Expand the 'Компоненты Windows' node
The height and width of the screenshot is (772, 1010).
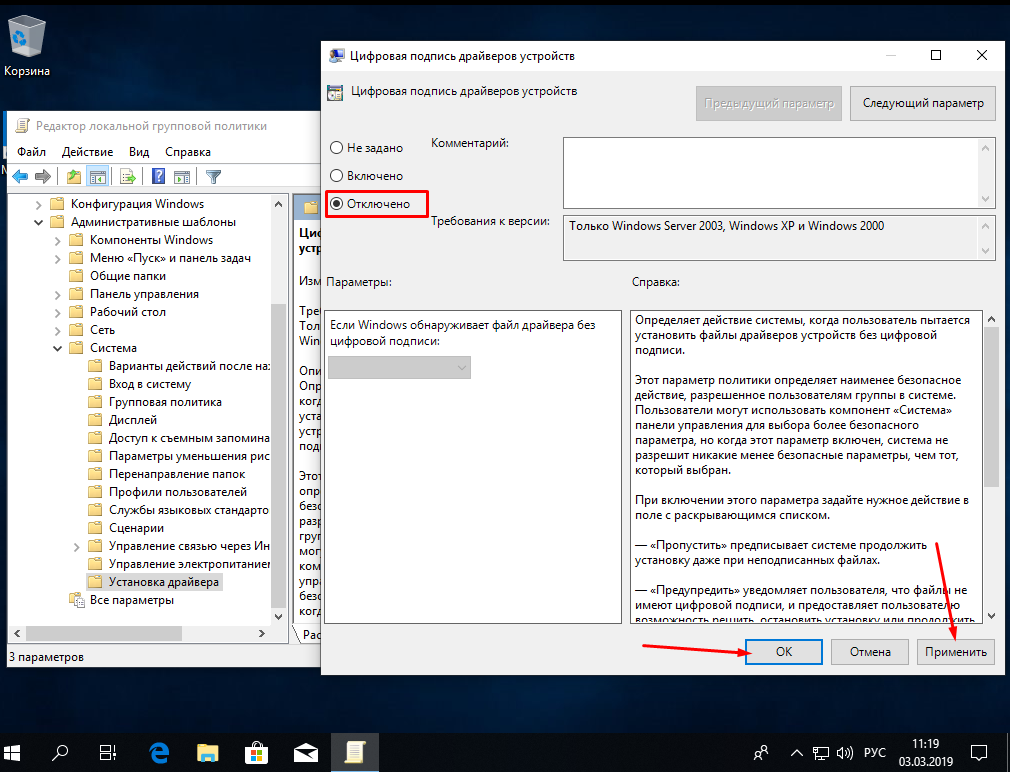click(57, 241)
